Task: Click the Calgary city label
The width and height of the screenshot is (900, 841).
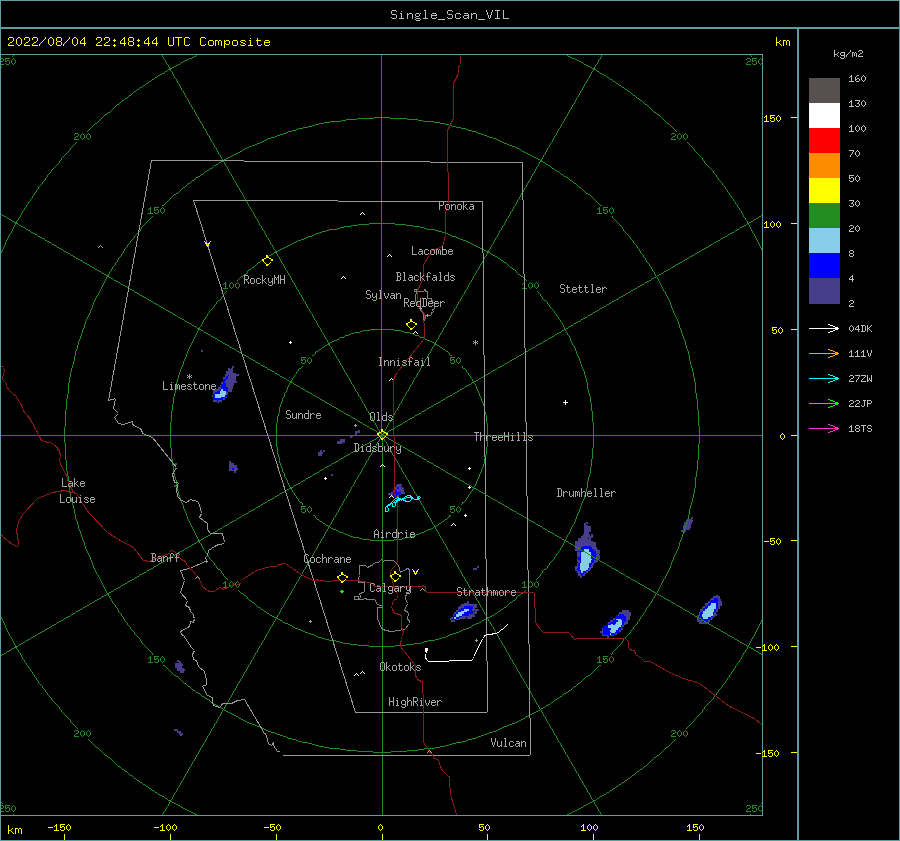Action: point(390,588)
